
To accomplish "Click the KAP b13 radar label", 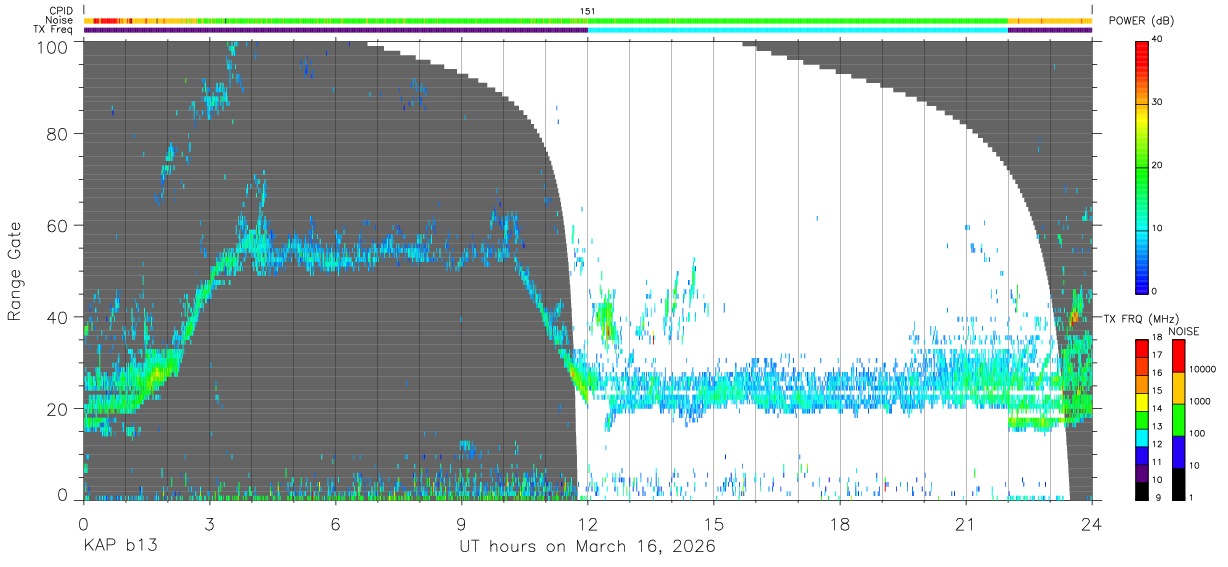I will (x=120, y=546).
